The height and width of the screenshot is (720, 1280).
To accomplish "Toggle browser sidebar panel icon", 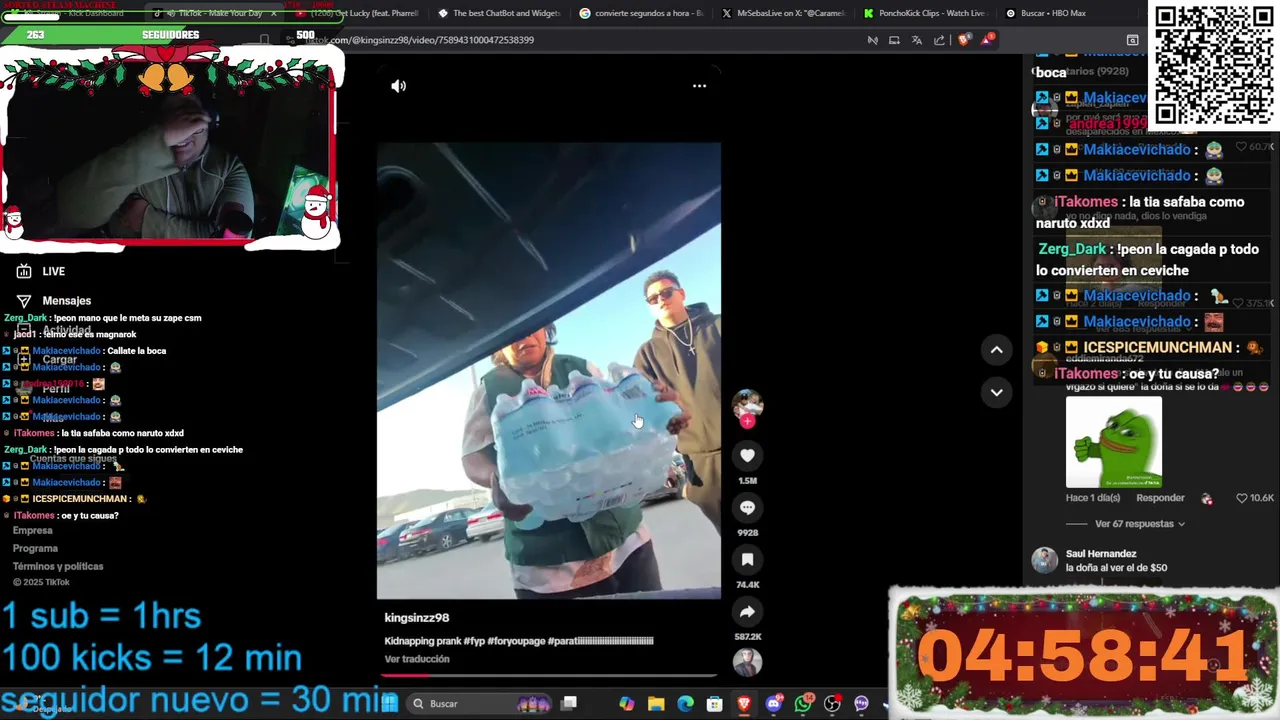I will (1132, 40).
